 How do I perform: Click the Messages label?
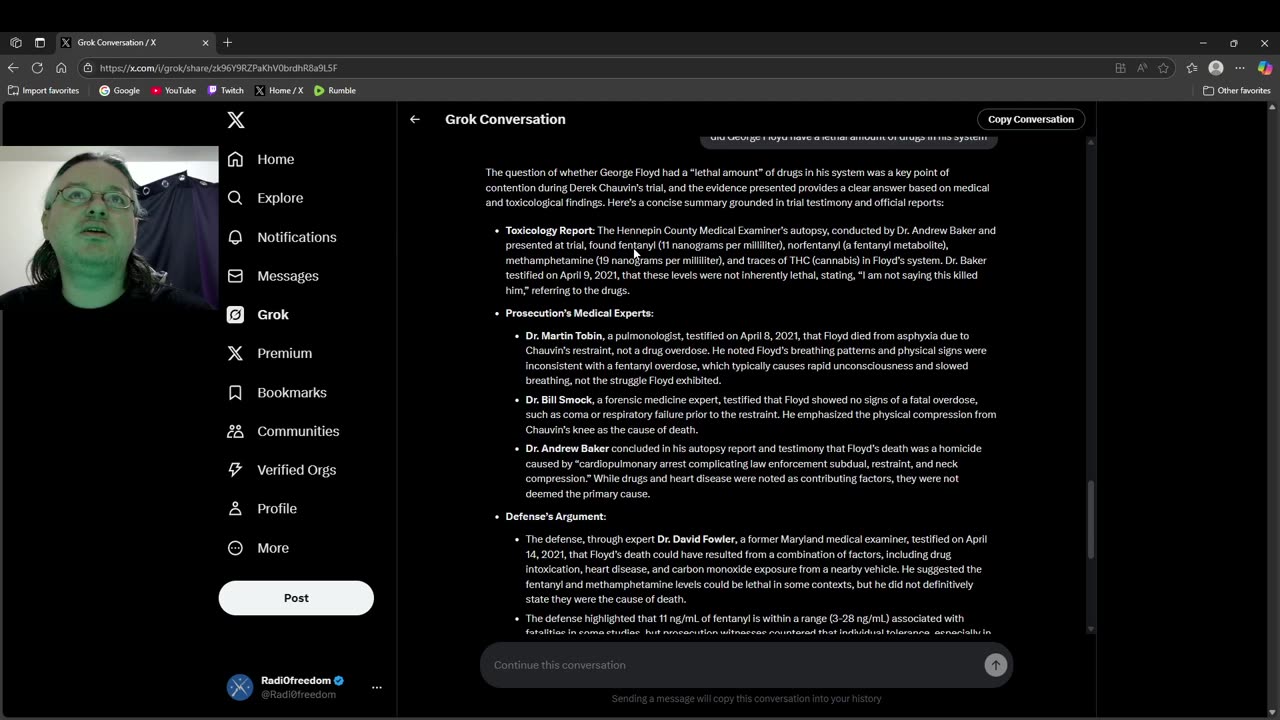pyautogui.click(x=288, y=276)
